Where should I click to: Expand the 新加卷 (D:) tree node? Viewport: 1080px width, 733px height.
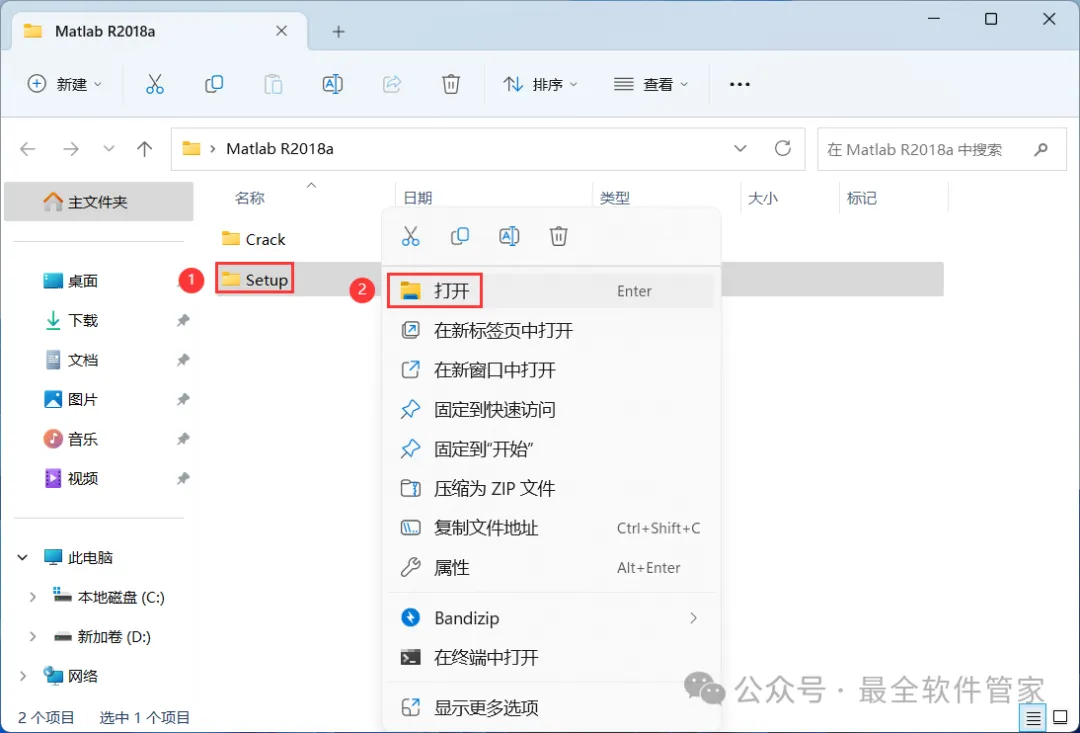pos(32,637)
